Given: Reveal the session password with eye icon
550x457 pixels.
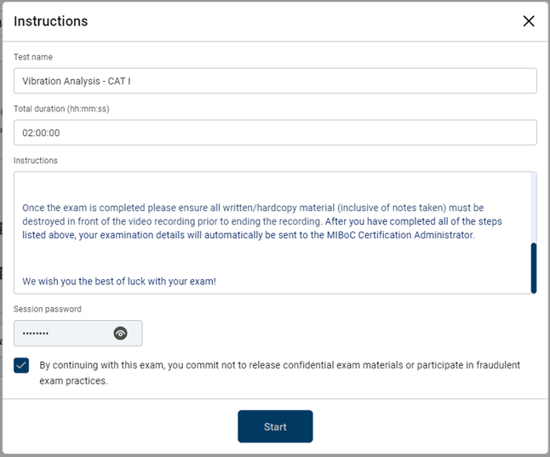Looking at the screenshot, I should pyautogui.click(x=120, y=333).
